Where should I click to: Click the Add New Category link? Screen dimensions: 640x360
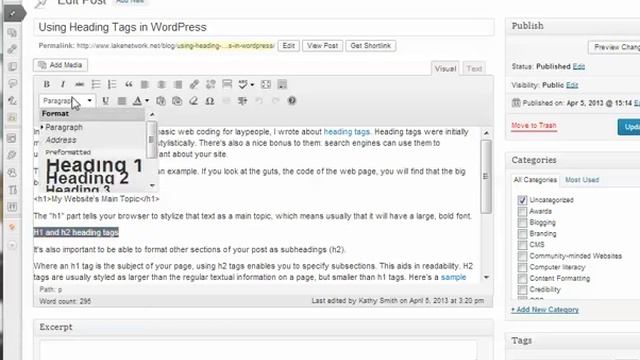pyautogui.click(x=545, y=310)
